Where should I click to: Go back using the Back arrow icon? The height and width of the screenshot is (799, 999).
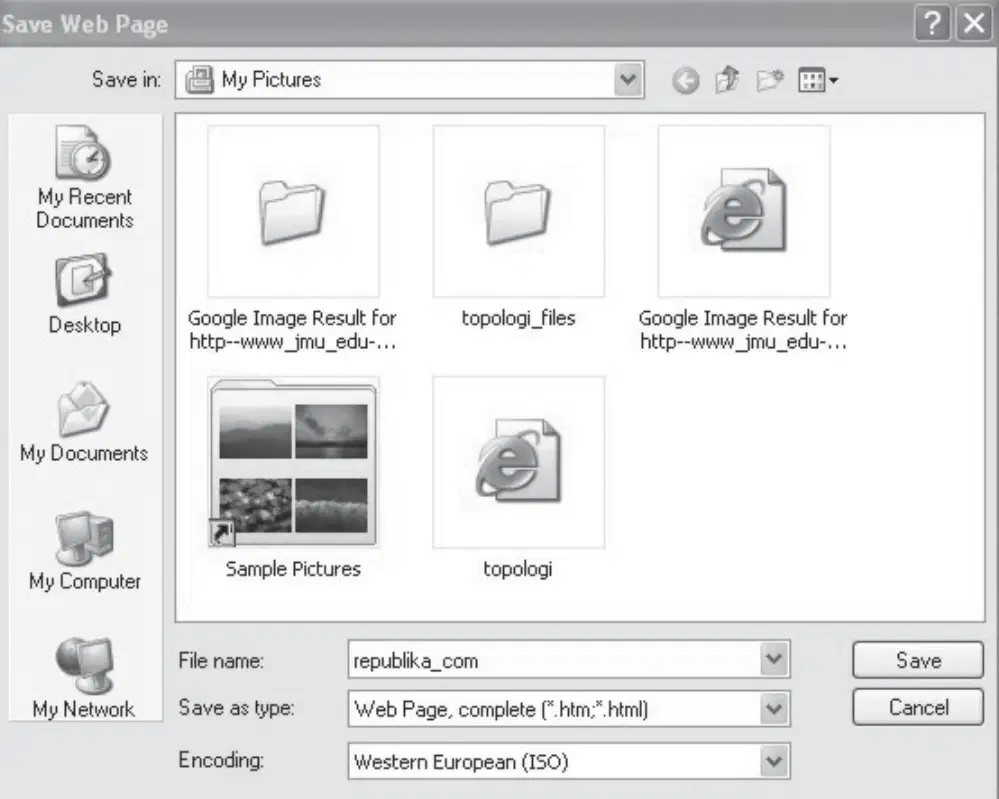pyautogui.click(x=686, y=81)
